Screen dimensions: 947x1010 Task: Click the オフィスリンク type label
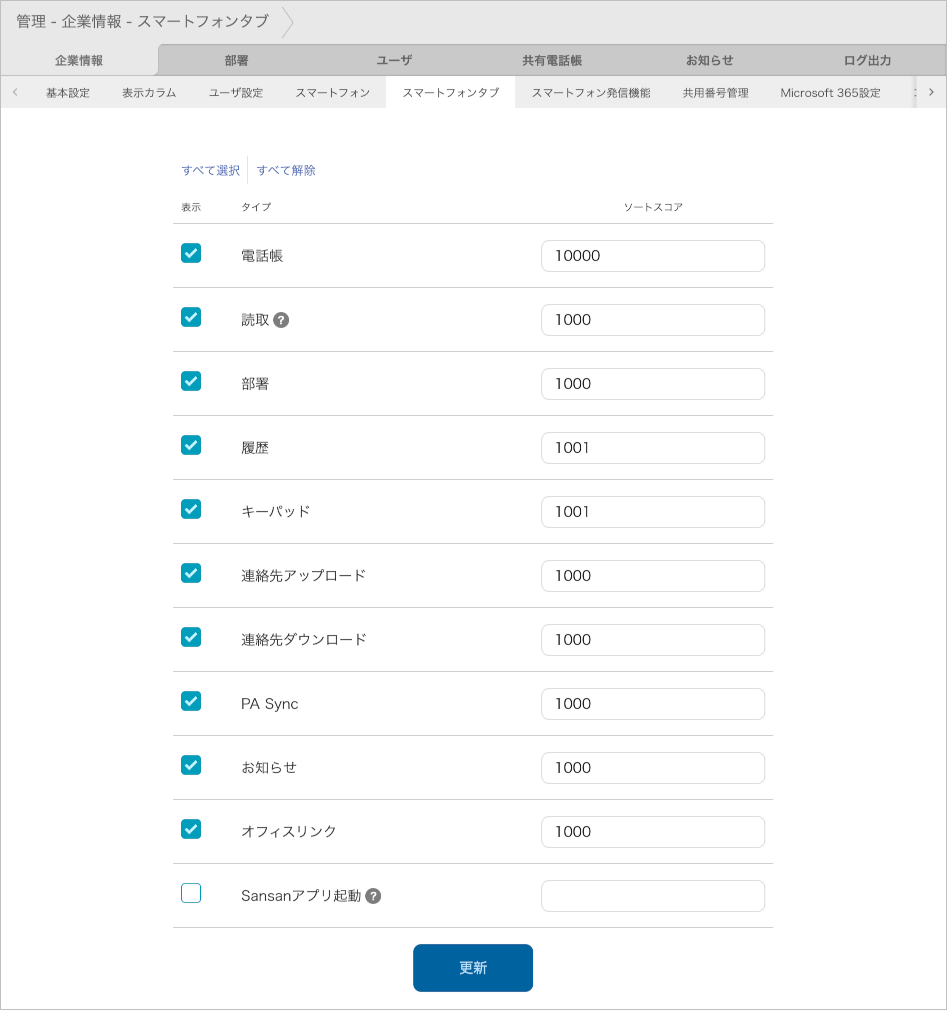[289, 832]
